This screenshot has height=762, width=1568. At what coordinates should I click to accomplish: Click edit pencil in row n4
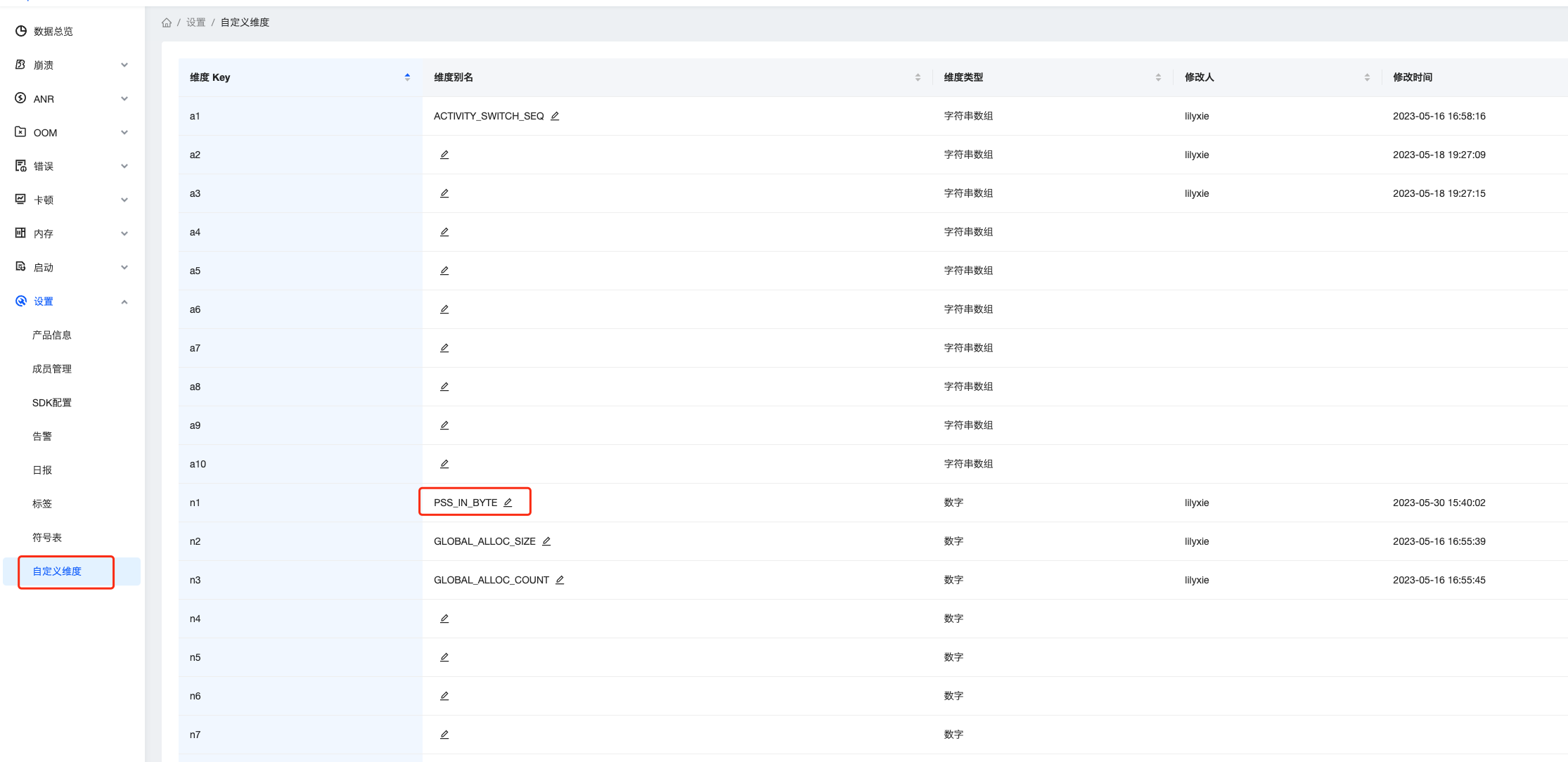(x=444, y=619)
